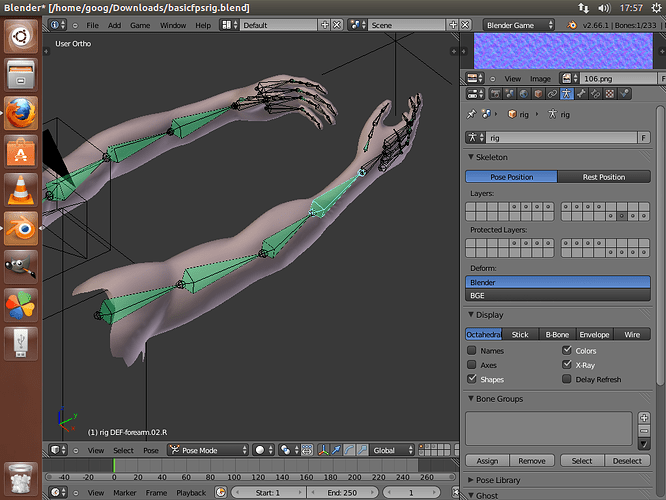The width and height of the screenshot is (666, 500).
Task: Open the Bone properties tab icon
Action: click(x=581, y=94)
